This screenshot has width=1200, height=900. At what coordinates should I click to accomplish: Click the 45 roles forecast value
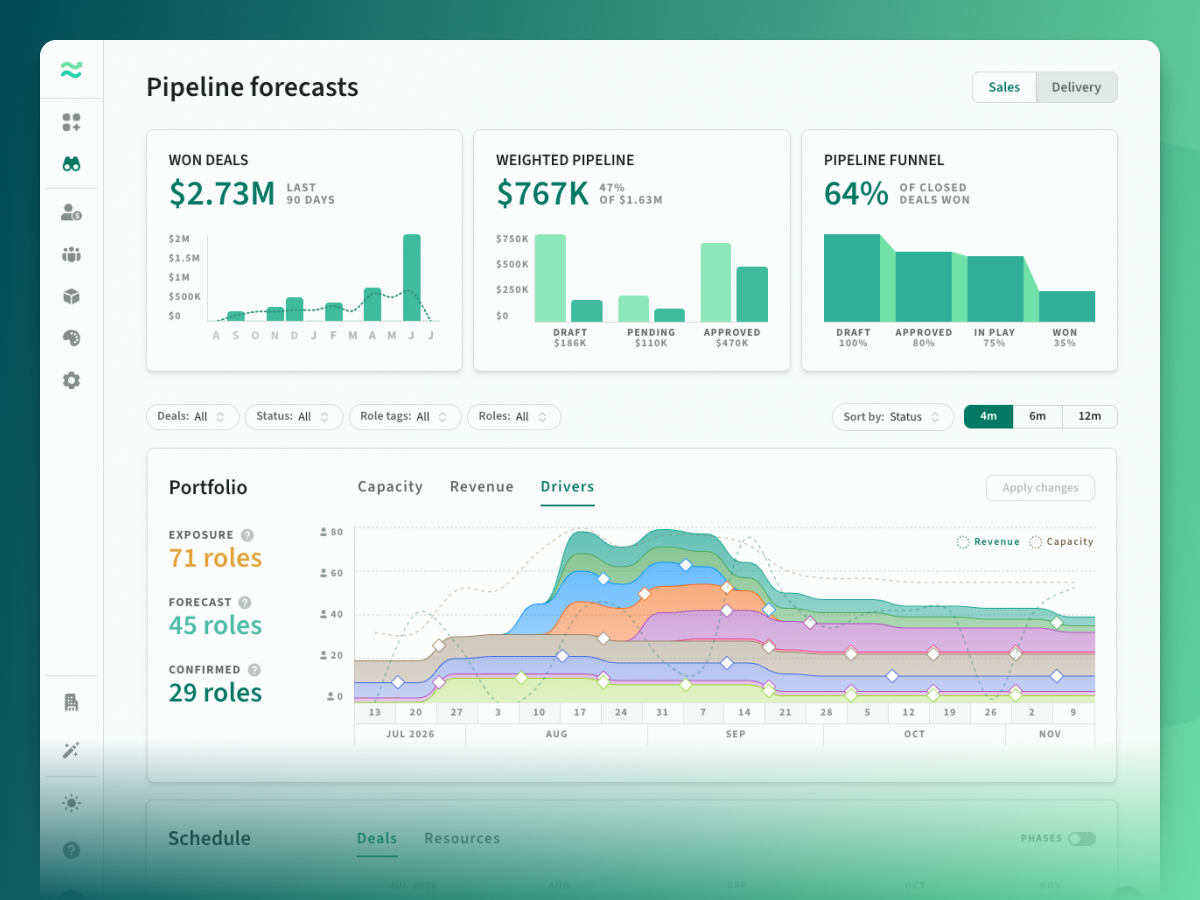[216, 625]
